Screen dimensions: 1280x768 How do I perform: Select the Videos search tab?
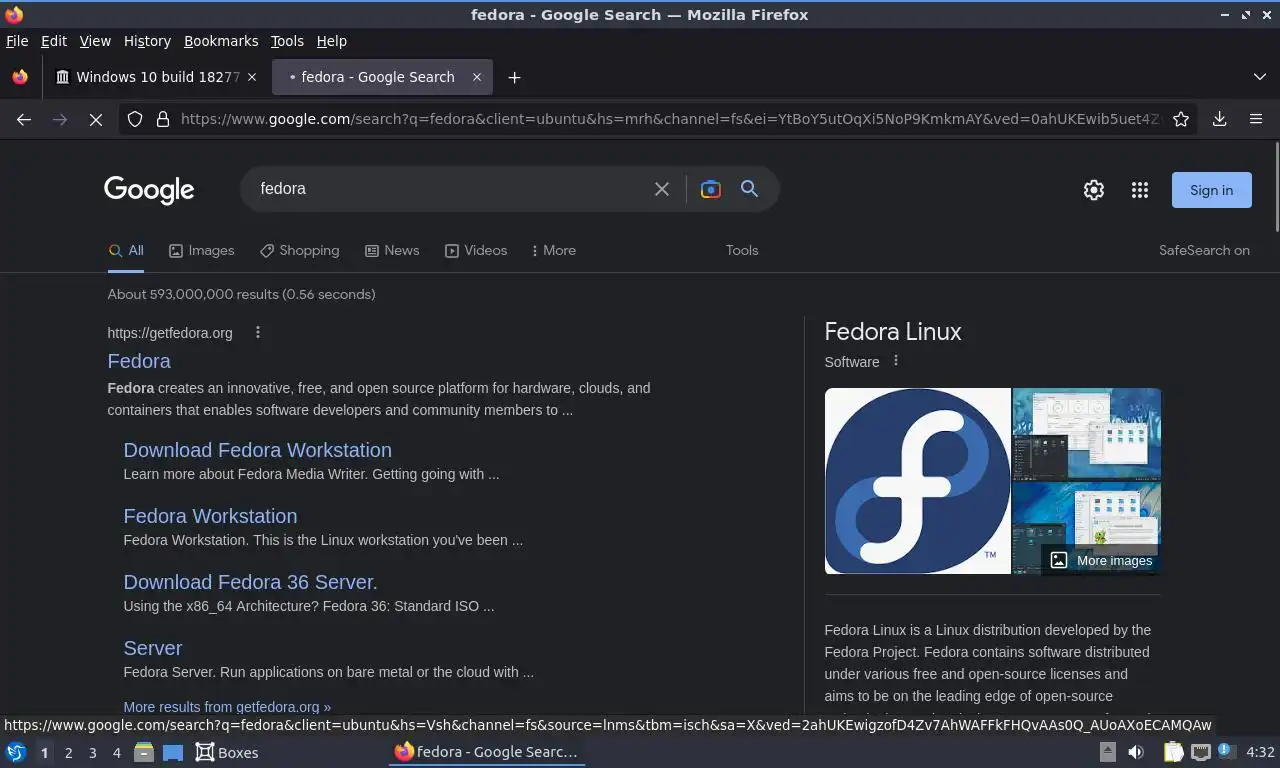pyautogui.click(x=476, y=250)
